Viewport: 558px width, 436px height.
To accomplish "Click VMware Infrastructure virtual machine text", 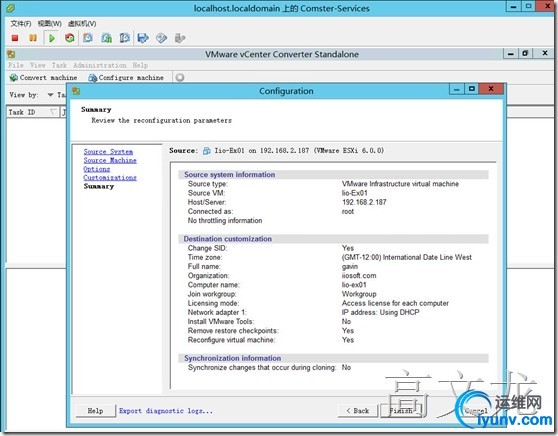I will tap(400, 184).
